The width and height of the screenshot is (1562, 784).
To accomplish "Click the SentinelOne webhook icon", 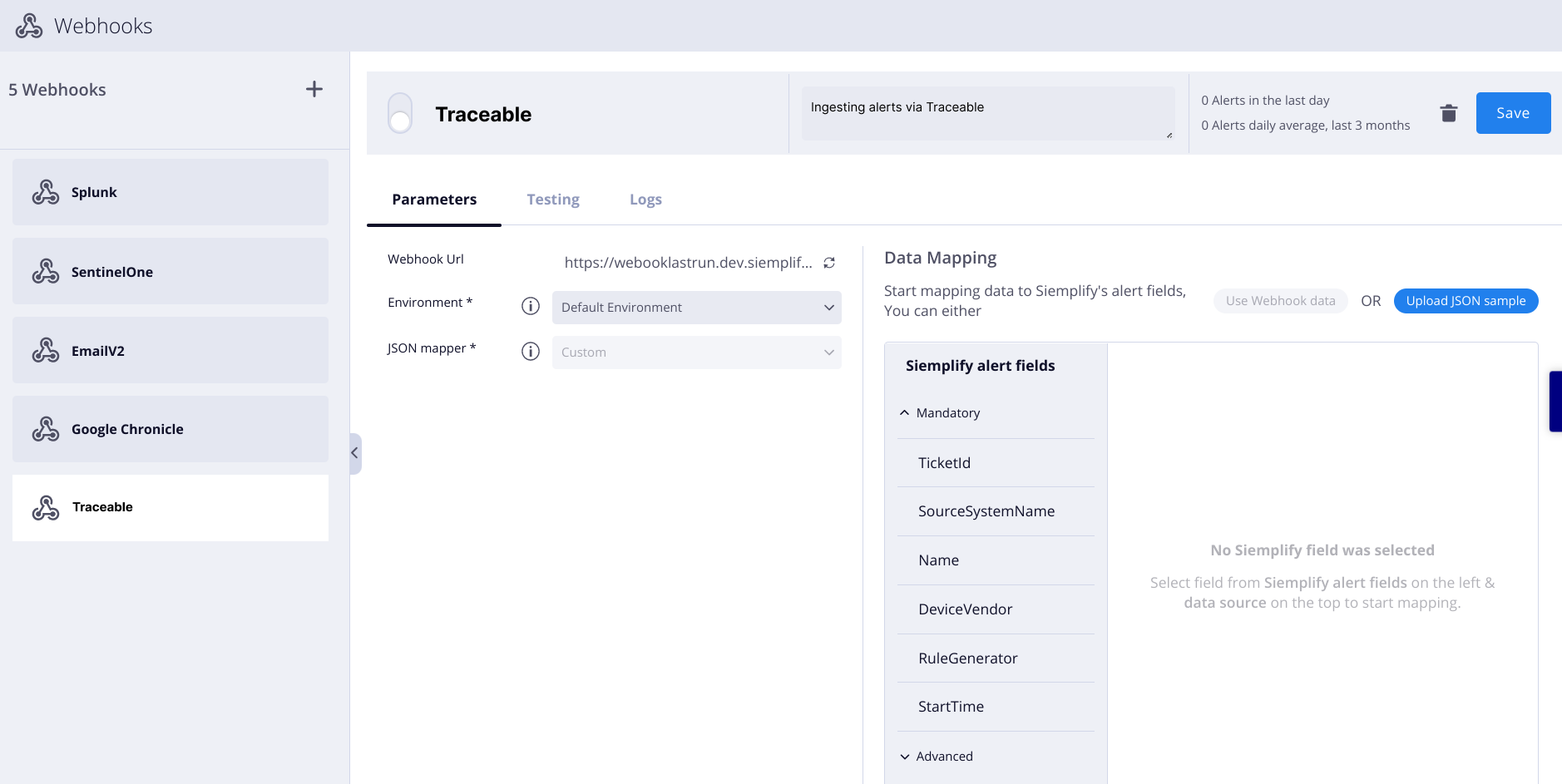I will click(x=46, y=271).
